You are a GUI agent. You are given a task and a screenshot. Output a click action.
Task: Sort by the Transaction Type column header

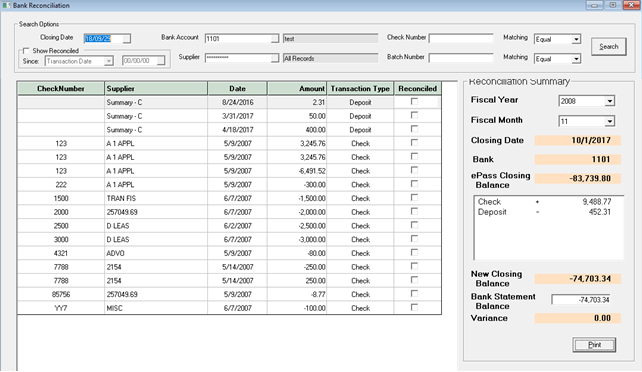(x=360, y=88)
